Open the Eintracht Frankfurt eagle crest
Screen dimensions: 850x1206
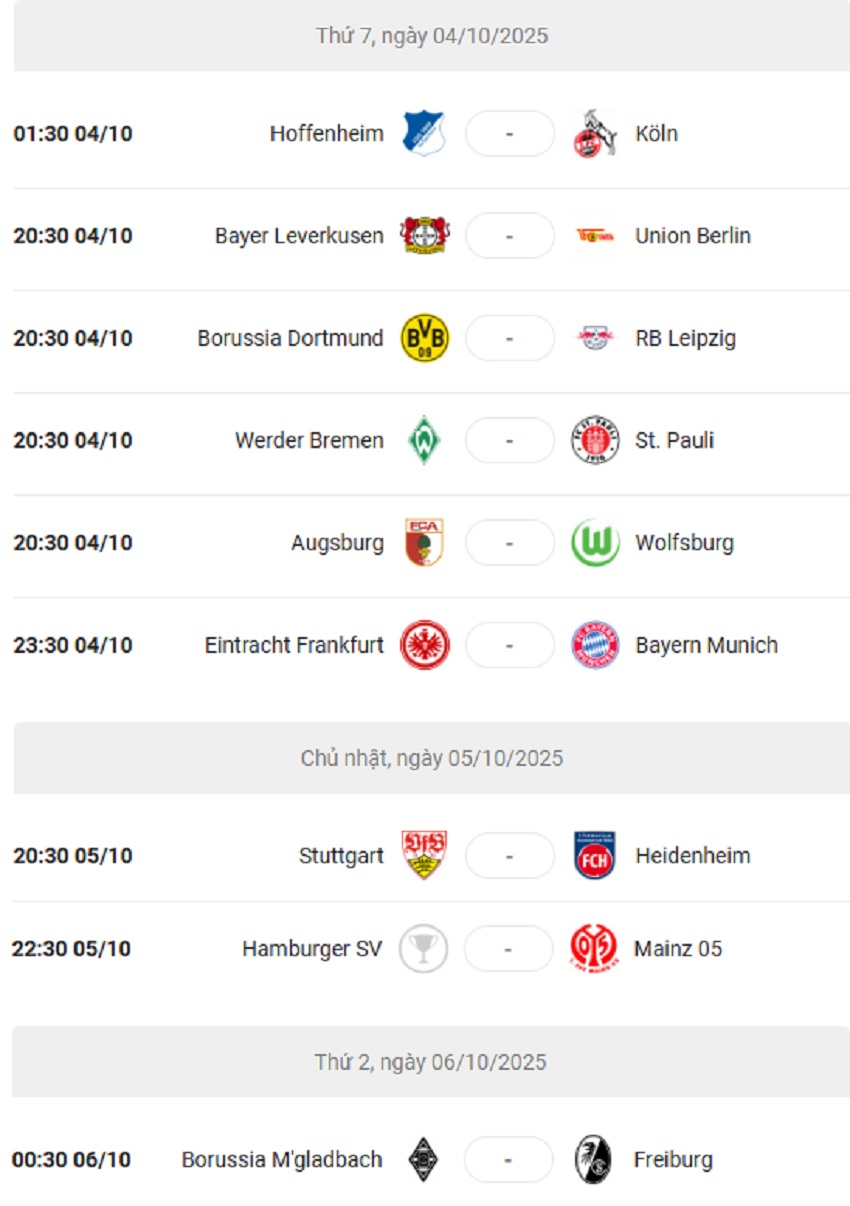tap(424, 645)
